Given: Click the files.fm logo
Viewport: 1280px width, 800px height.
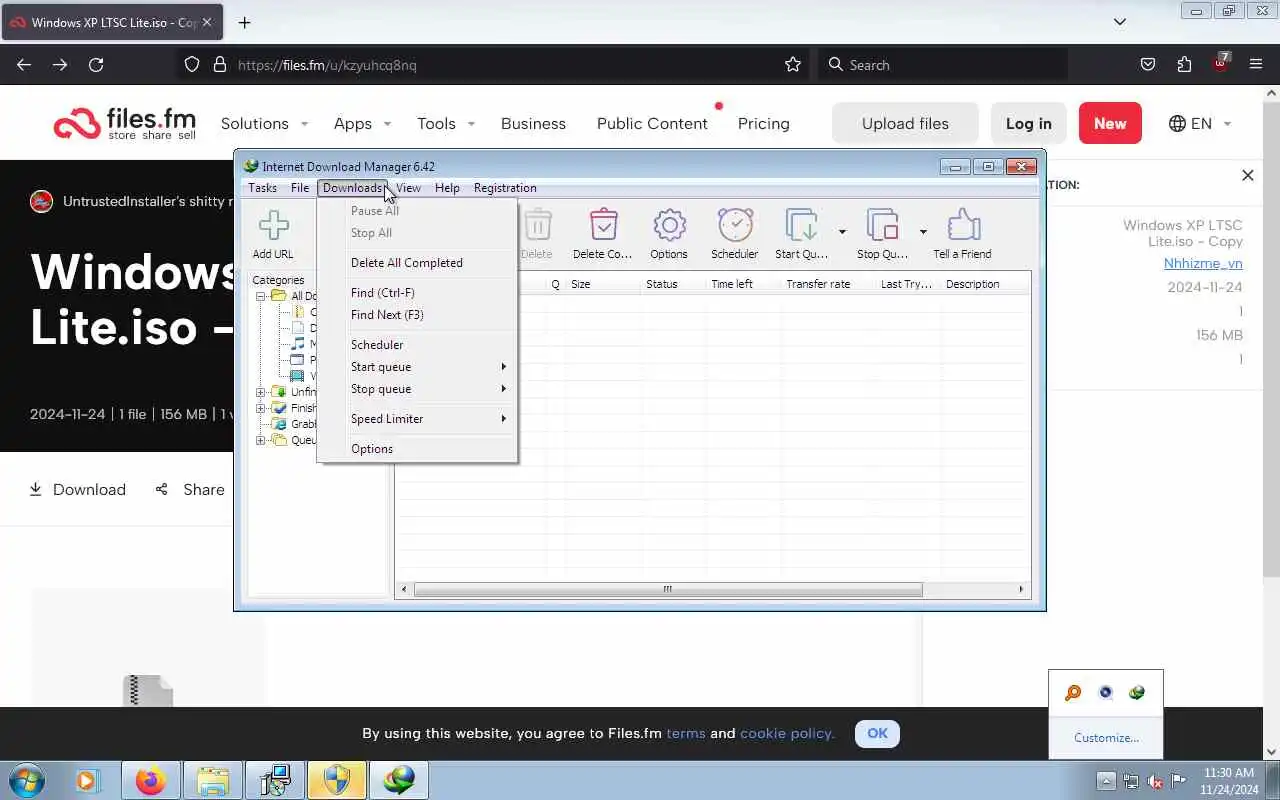Looking at the screenshot, I should 125,123.
